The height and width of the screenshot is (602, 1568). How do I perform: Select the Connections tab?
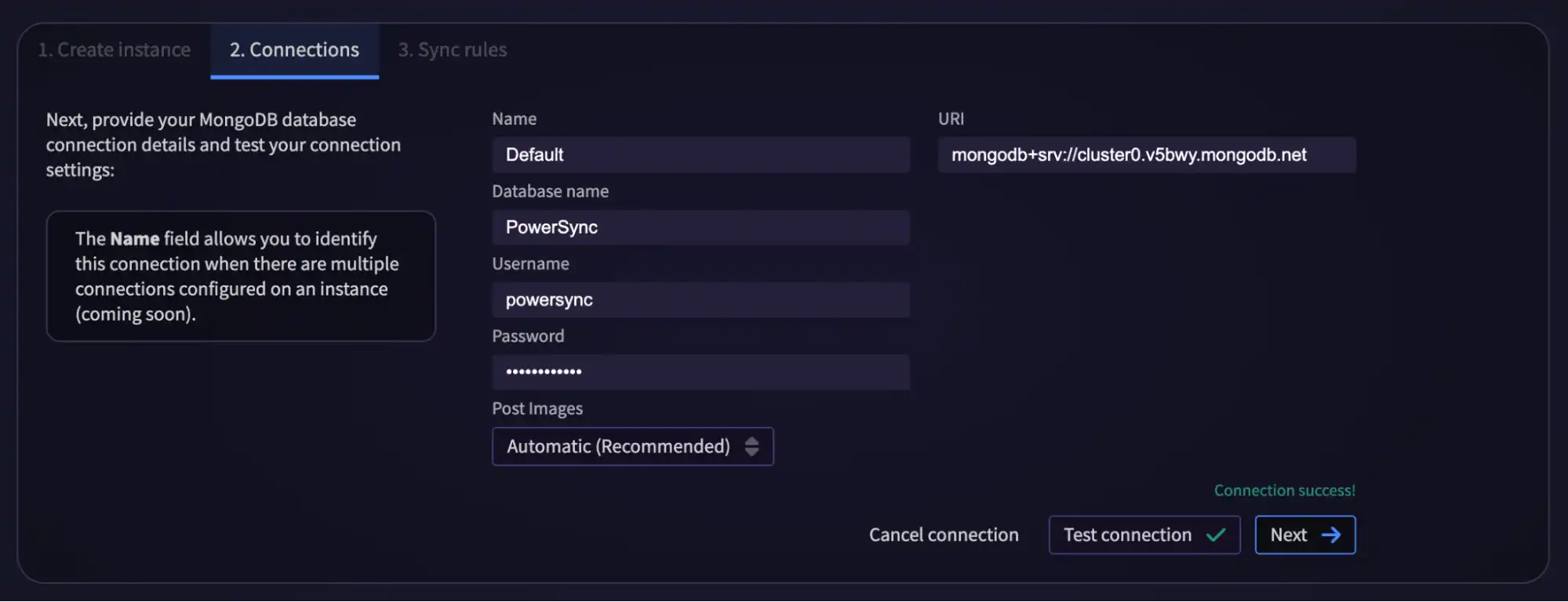294,49
